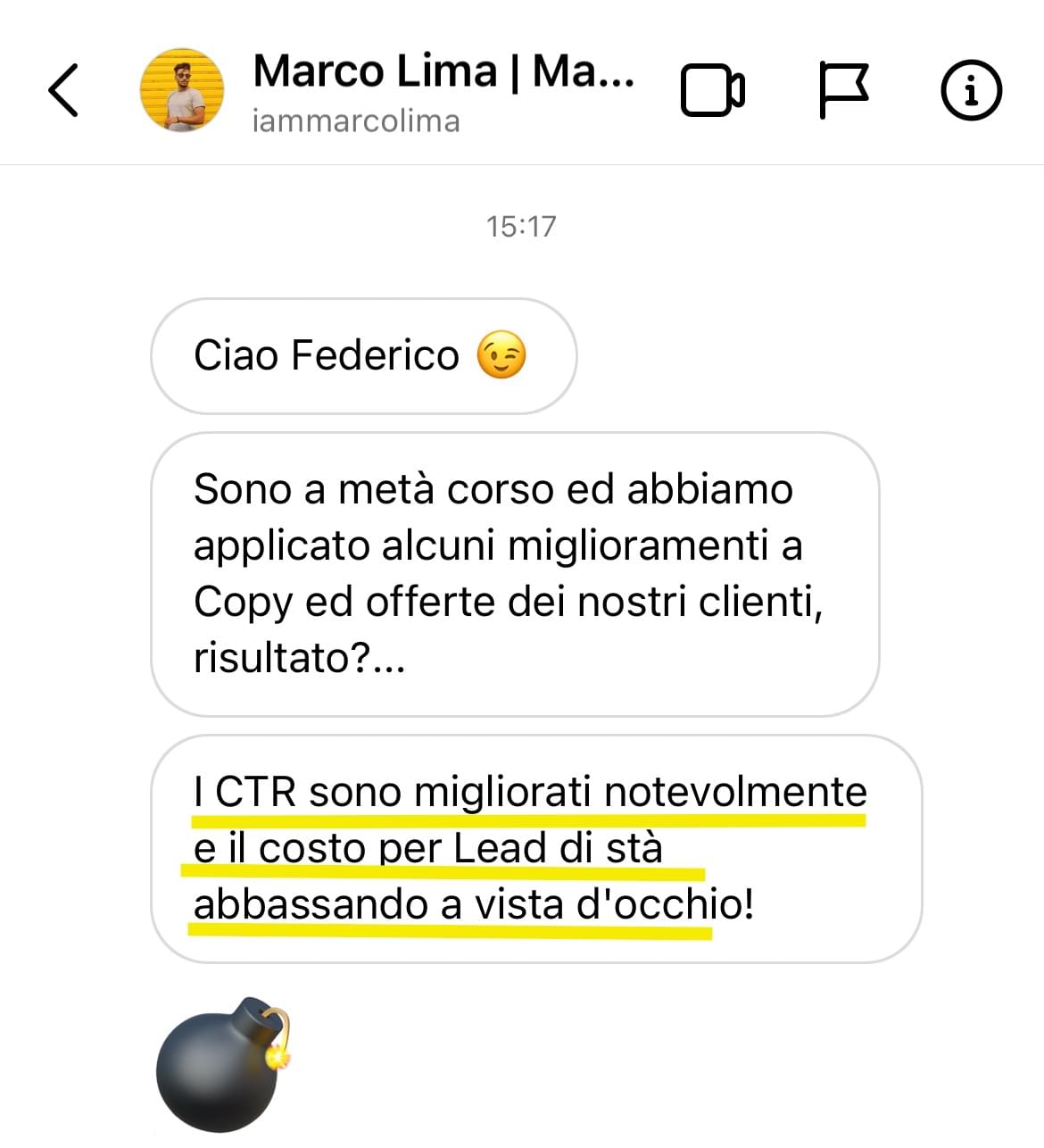Image resolution: width=1044 pixels, height=1148 pixels.
Task: Open Marco Lima's profile picture
Action: (182, 90)
